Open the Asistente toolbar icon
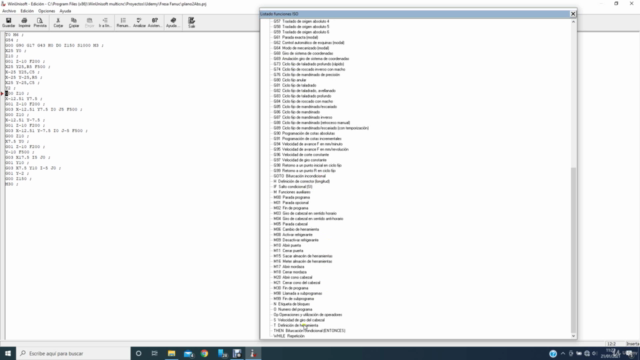The image size is (640, 360). tap(154, 22)
